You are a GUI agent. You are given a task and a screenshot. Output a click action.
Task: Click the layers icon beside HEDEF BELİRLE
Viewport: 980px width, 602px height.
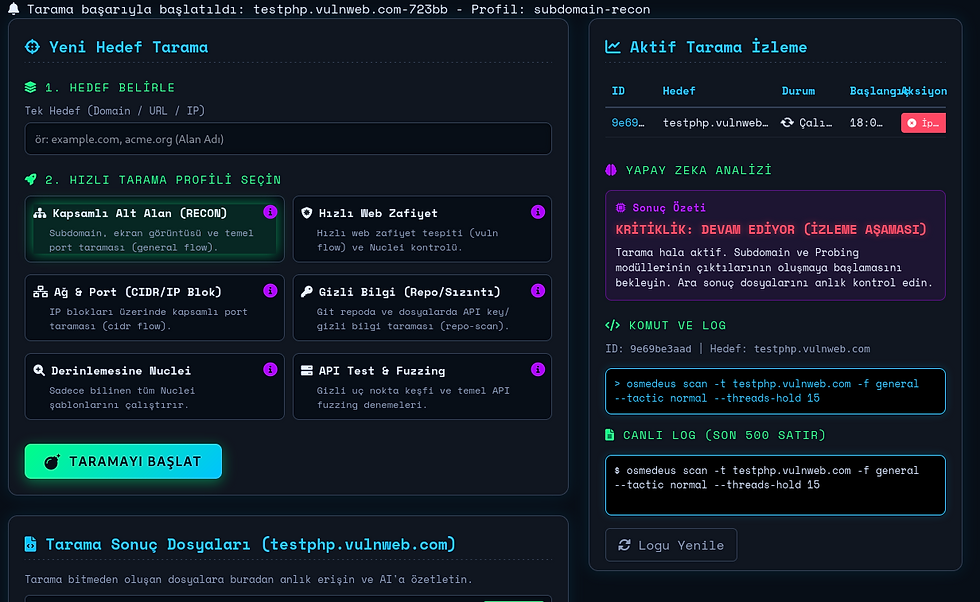coord(31,88)
